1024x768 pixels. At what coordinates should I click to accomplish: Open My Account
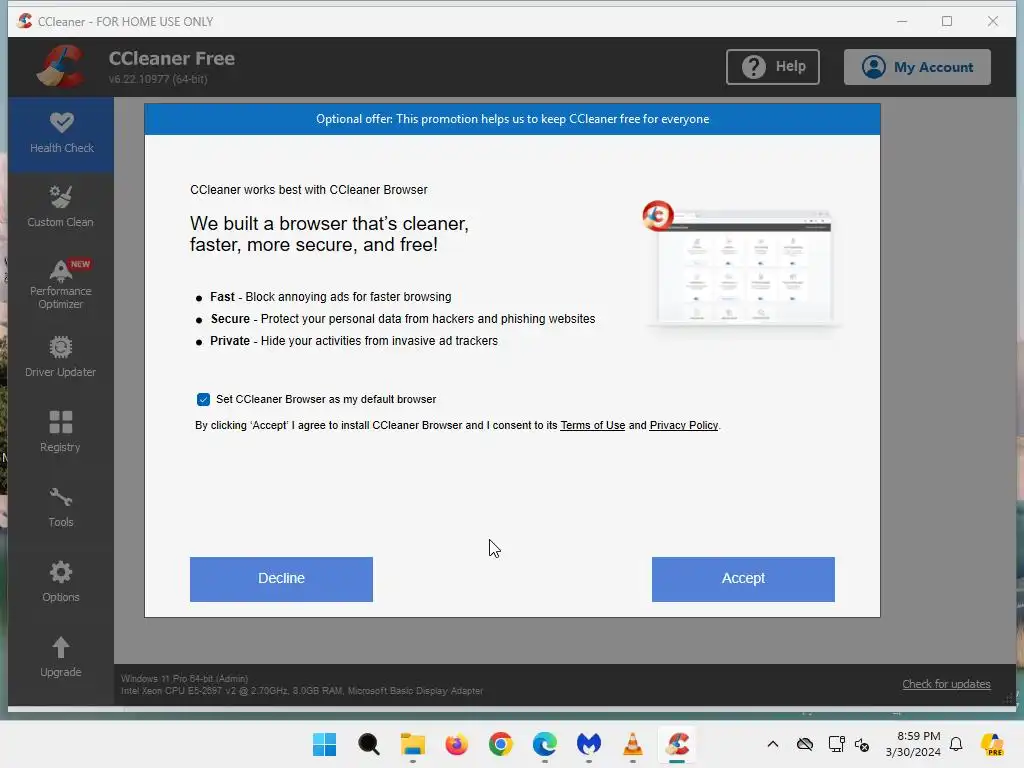pos(917,67)
